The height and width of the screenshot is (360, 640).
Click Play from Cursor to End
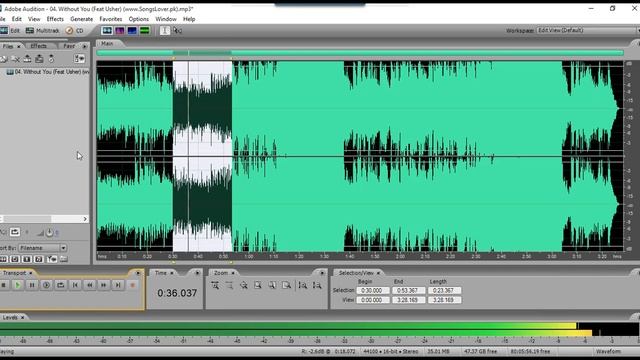tap(46, 285)
